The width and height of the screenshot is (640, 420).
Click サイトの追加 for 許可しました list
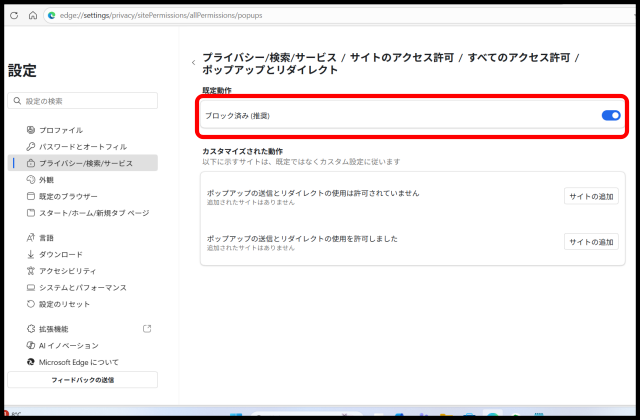point(591,242)
